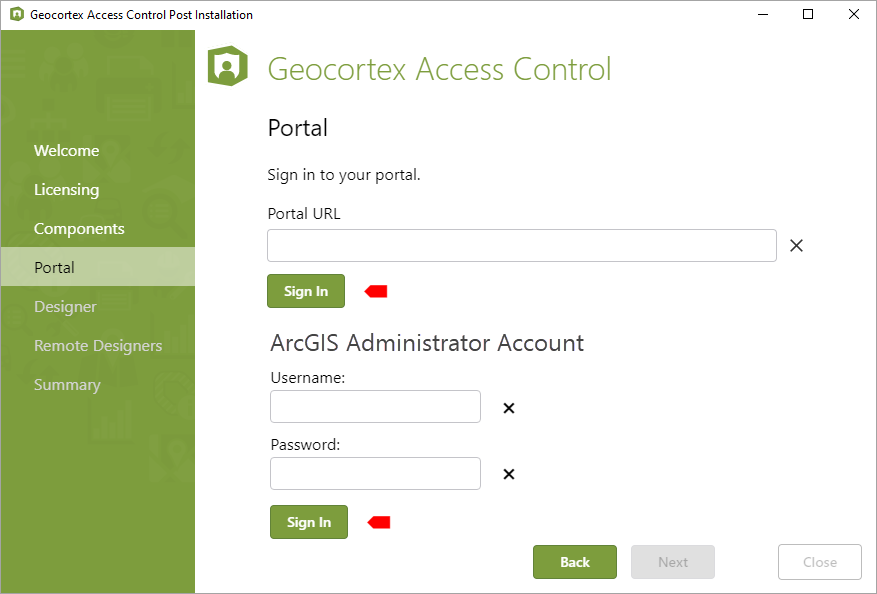This screenshot has width=877, height=594.
Task: Go Back to the previous step
Action: 575,562
